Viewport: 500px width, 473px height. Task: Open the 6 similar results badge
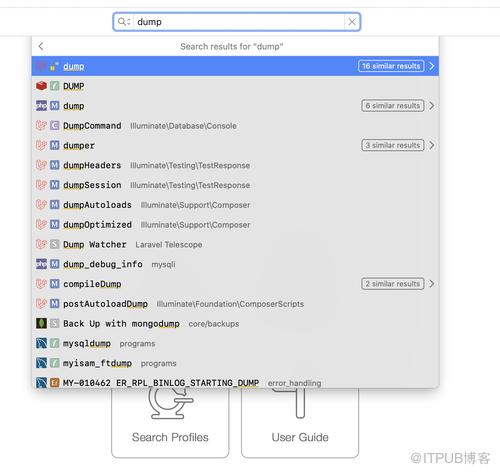click(393, 106)
